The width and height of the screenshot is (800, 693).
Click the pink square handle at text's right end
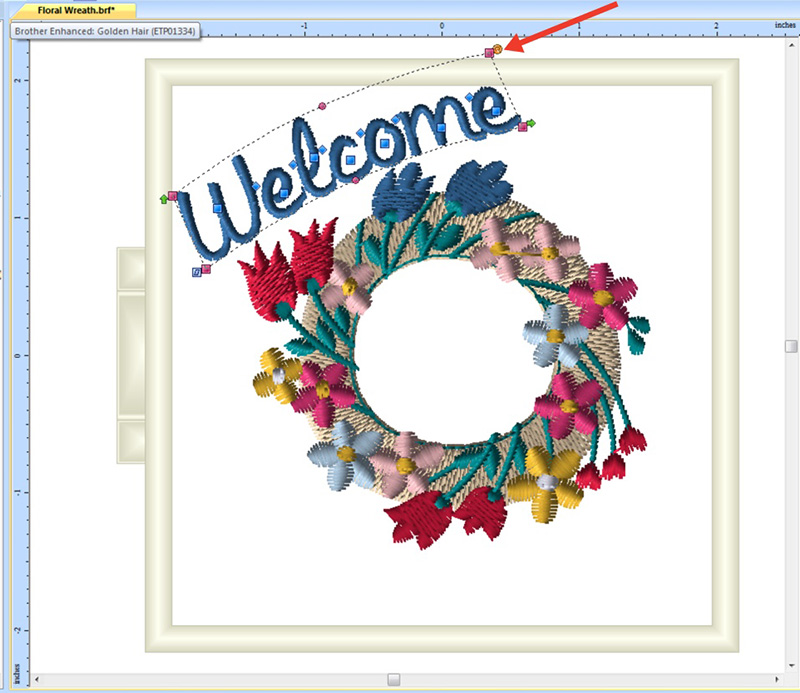click(522, 126)
